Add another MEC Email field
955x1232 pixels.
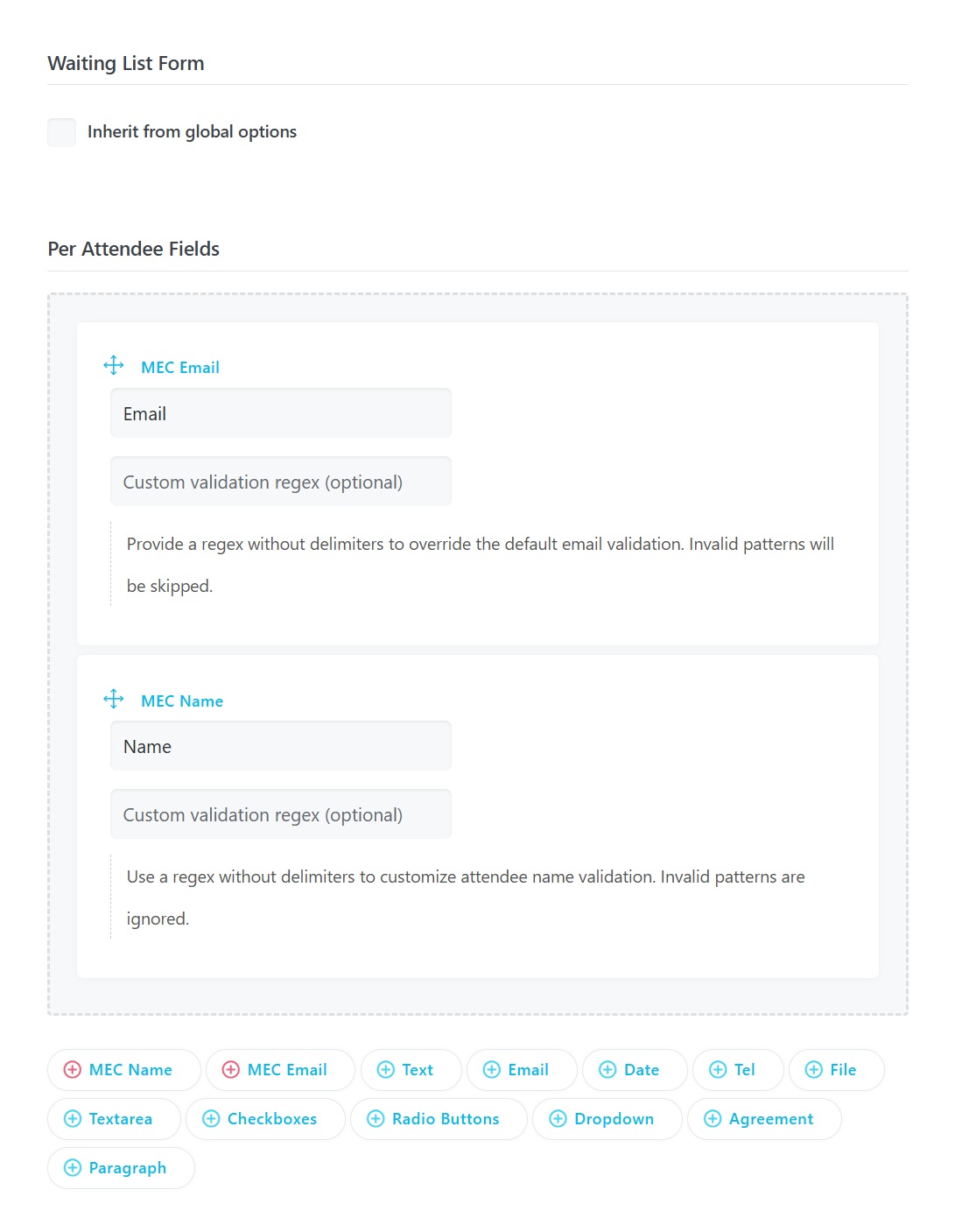coord(279,1069)
